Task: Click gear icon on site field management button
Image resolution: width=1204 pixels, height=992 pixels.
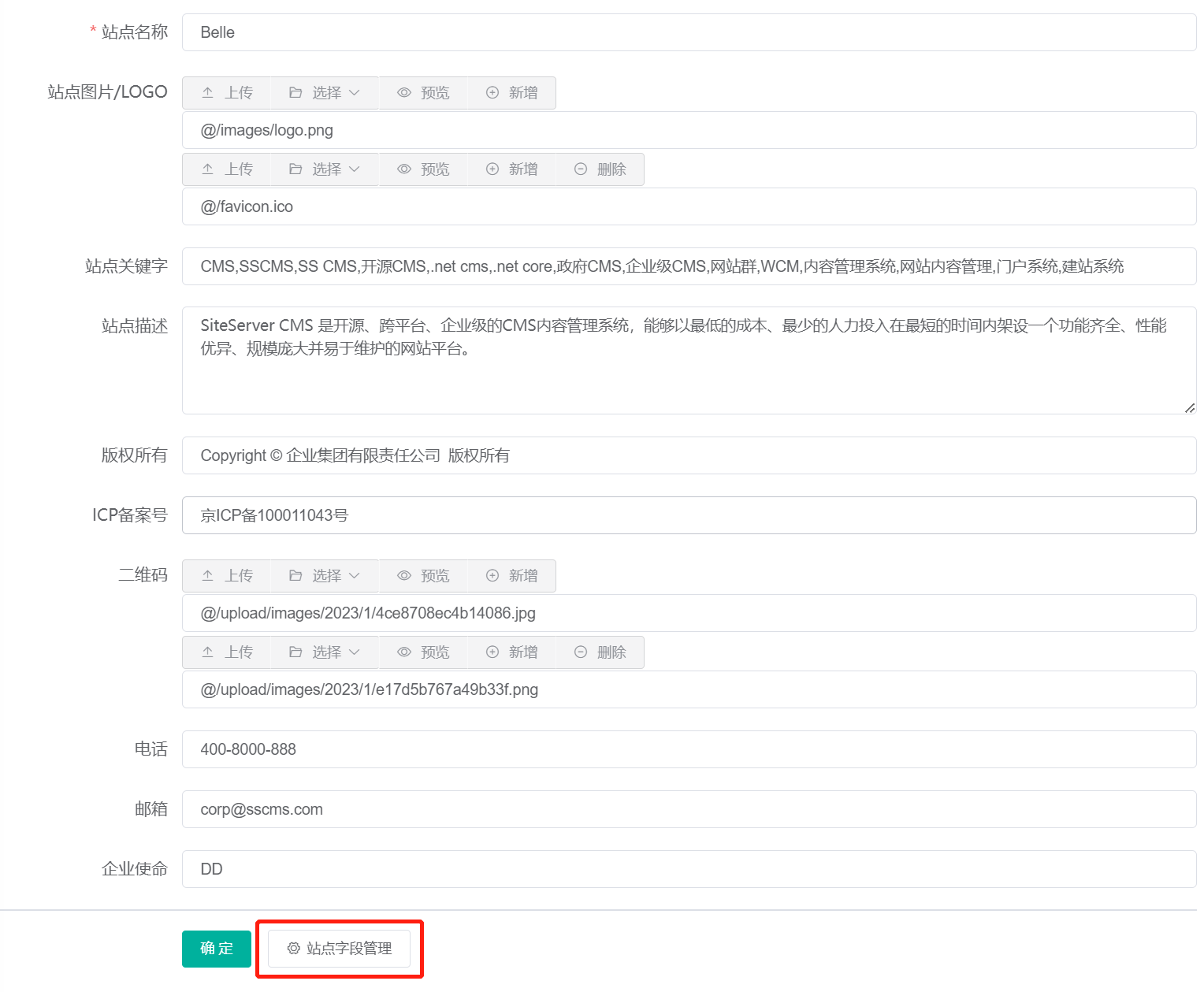Action: (293, 949)
